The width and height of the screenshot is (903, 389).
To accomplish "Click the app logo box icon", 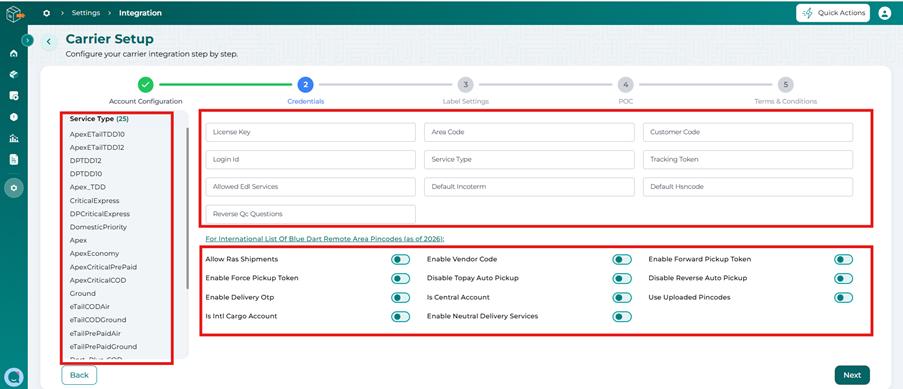I will 14,14.
